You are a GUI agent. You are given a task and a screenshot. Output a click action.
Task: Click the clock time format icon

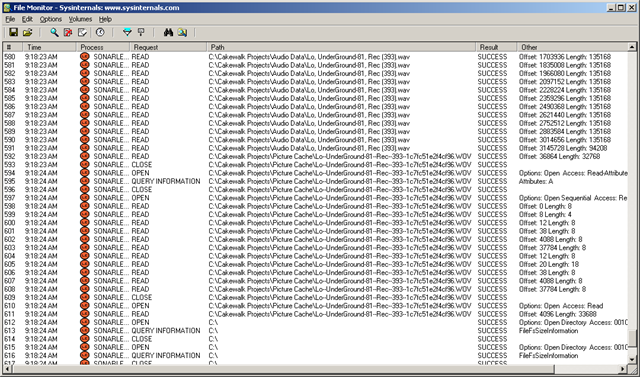100,32
